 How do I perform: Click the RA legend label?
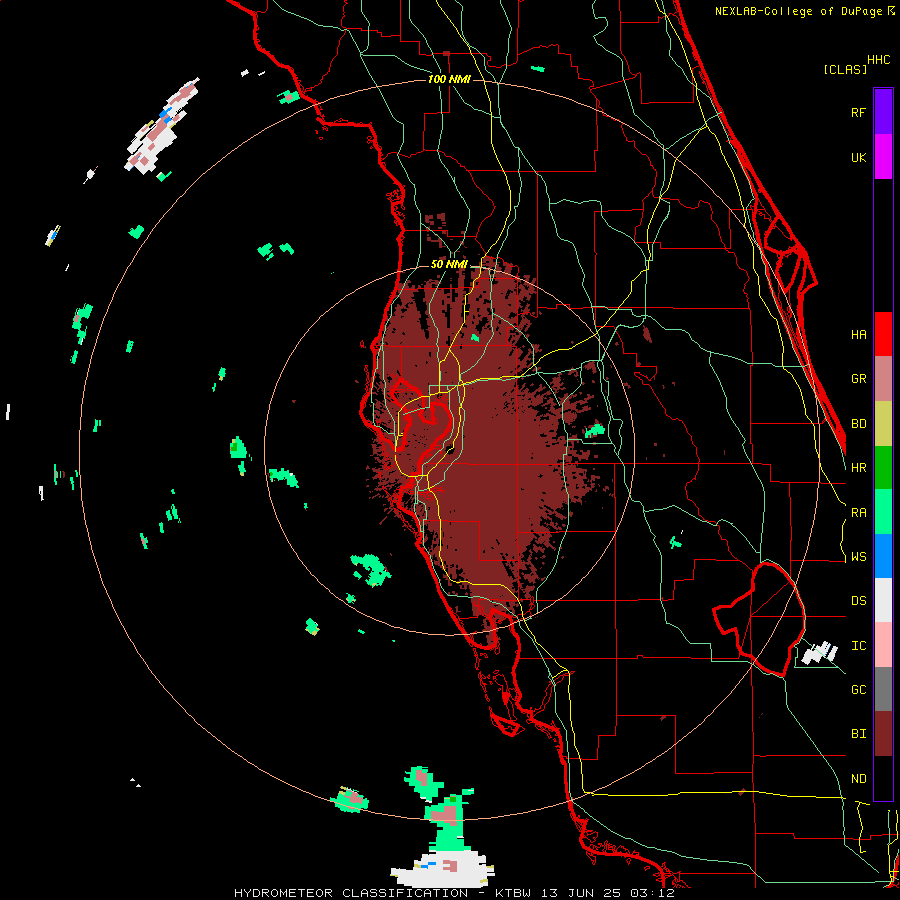(858, 513)
